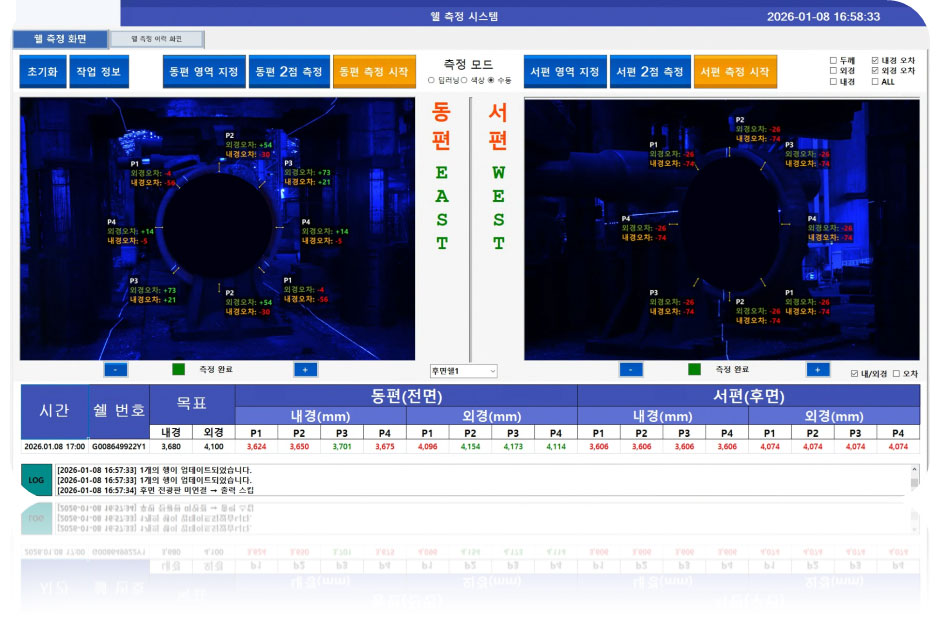The width and height of the screenshot is (940, 630).
Task: Click the plus button under the west camera view
Action: (x=818, y=369)
